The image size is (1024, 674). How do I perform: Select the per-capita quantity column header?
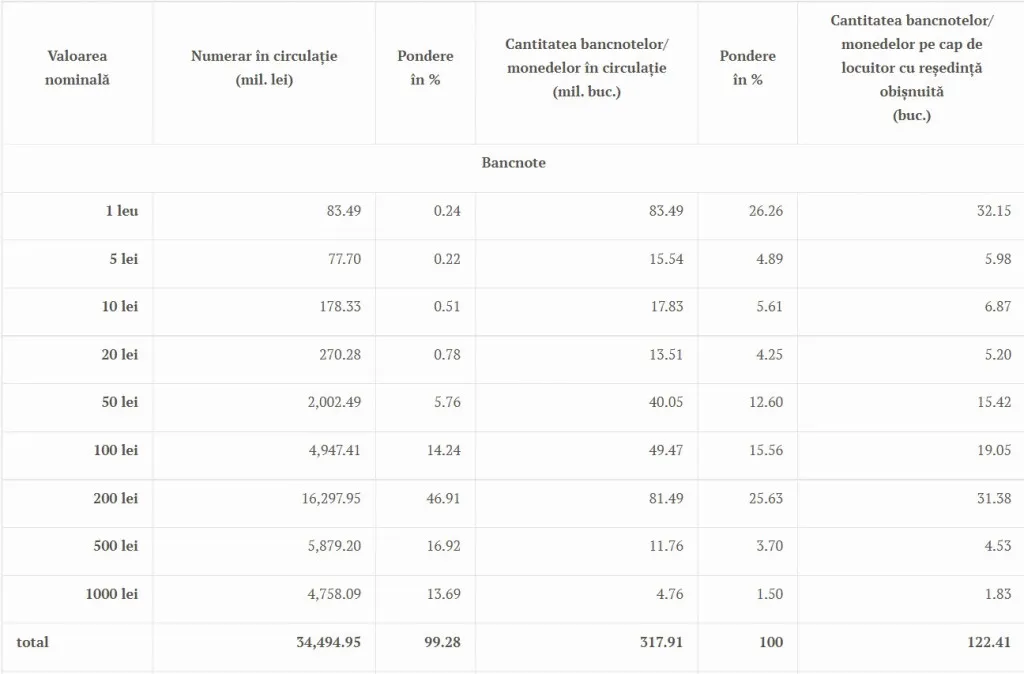coord(912,68)
